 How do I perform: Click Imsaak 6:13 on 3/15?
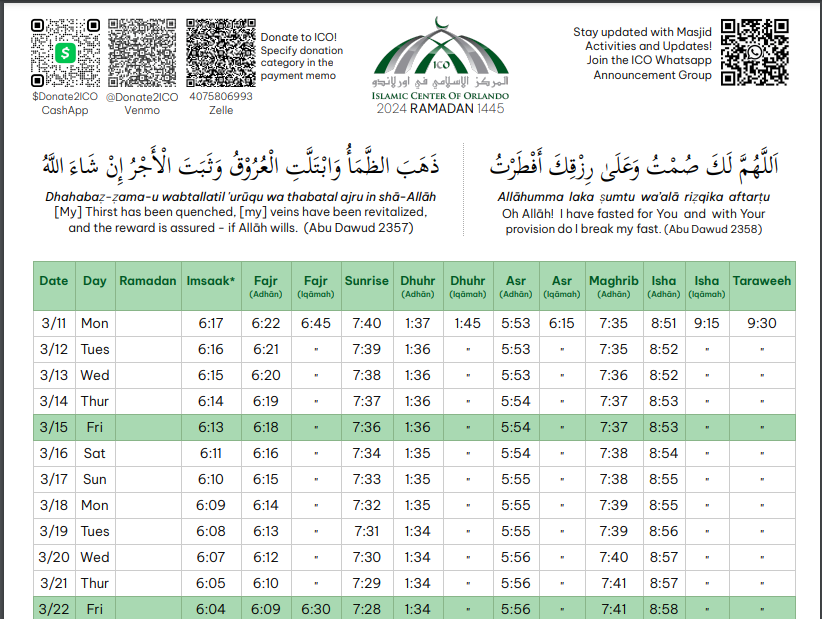(211, 428)
